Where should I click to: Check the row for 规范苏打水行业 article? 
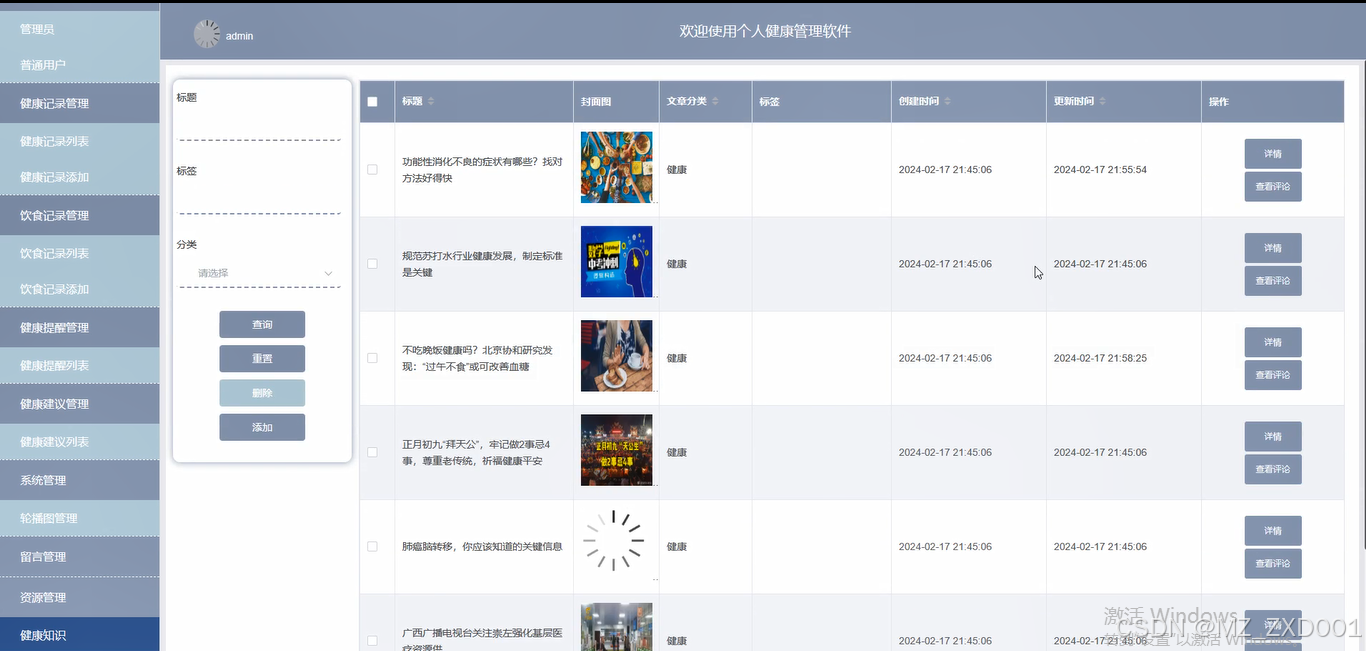coord(373,264)
